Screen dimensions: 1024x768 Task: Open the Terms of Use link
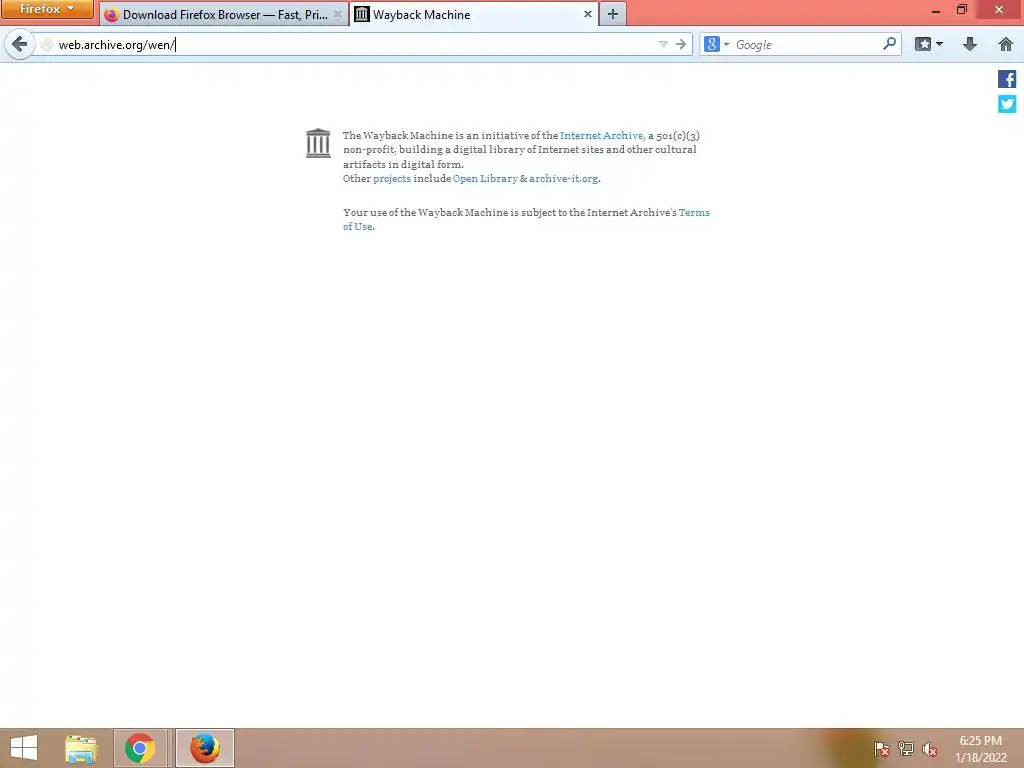tap(694, 212)
